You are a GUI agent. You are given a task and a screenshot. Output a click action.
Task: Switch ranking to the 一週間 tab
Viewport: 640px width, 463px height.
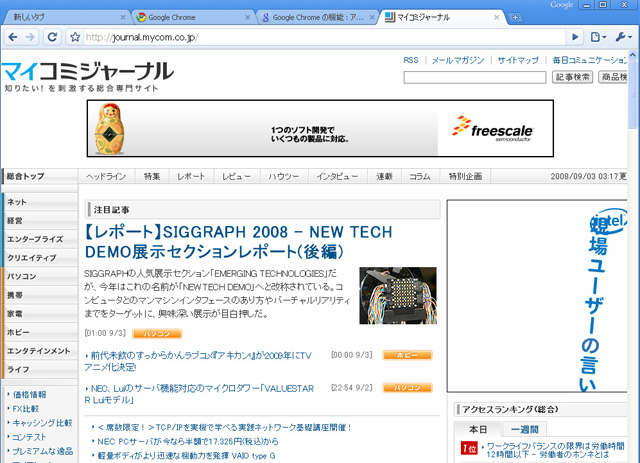pyautogui.click(x=524, y=430)
